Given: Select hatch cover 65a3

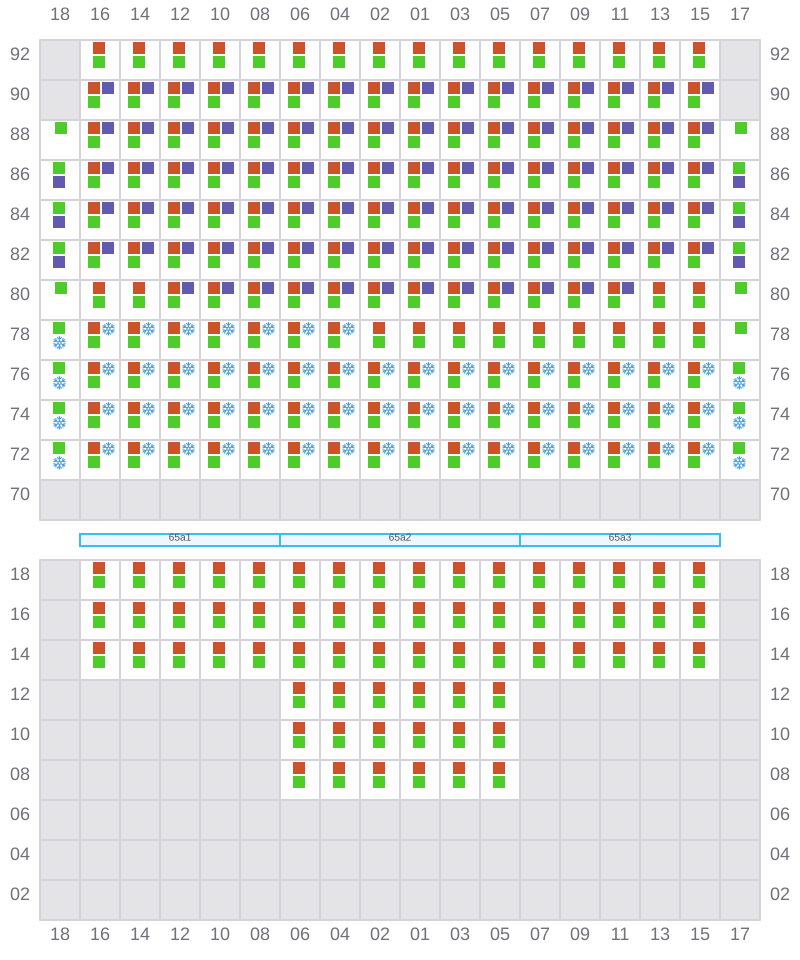Looking at the screenshot, I should click(620, 540).
